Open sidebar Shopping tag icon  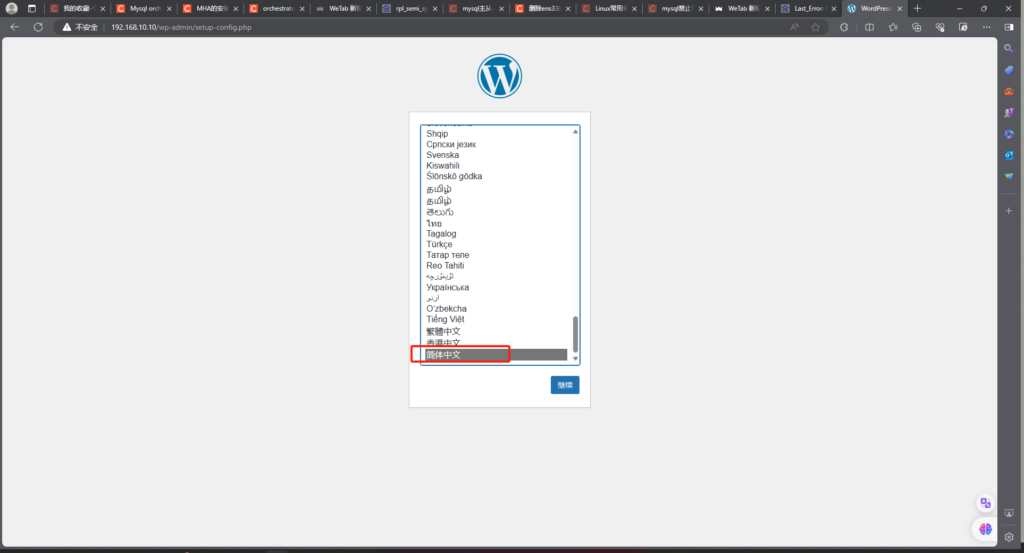tap(1009, 70)
